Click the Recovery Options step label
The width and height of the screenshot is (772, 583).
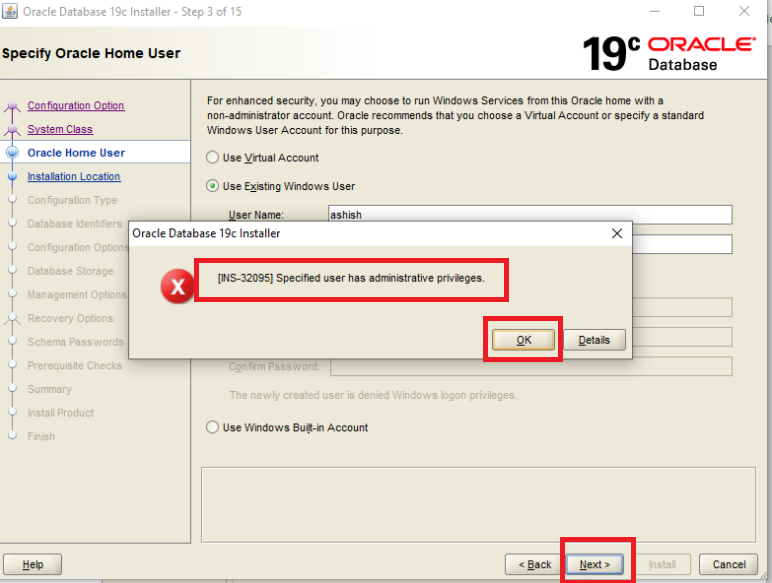click(70, 318)
